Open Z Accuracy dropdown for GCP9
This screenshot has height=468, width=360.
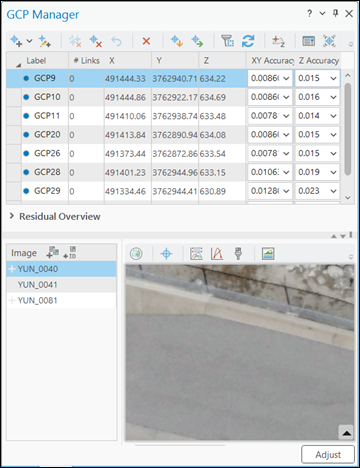tap(333, 78)
